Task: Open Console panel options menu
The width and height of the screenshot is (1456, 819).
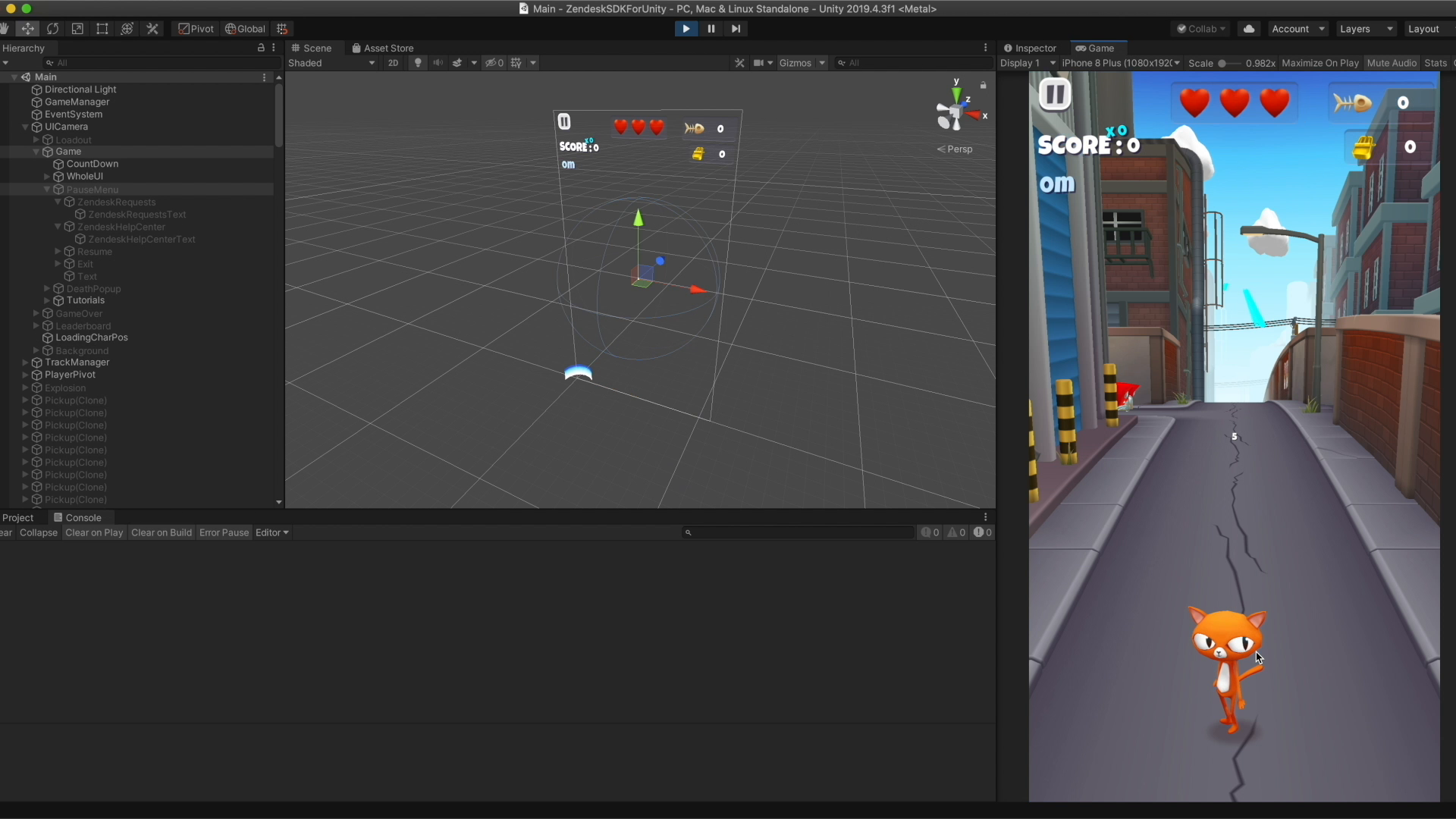Action: point(986,517)
